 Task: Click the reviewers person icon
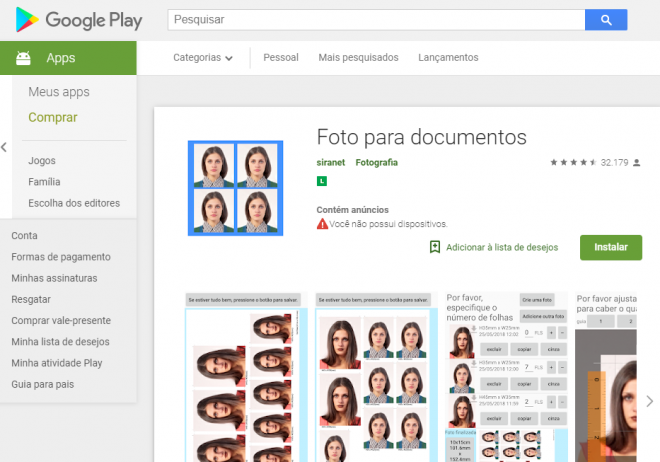click(x=636, y=162)
